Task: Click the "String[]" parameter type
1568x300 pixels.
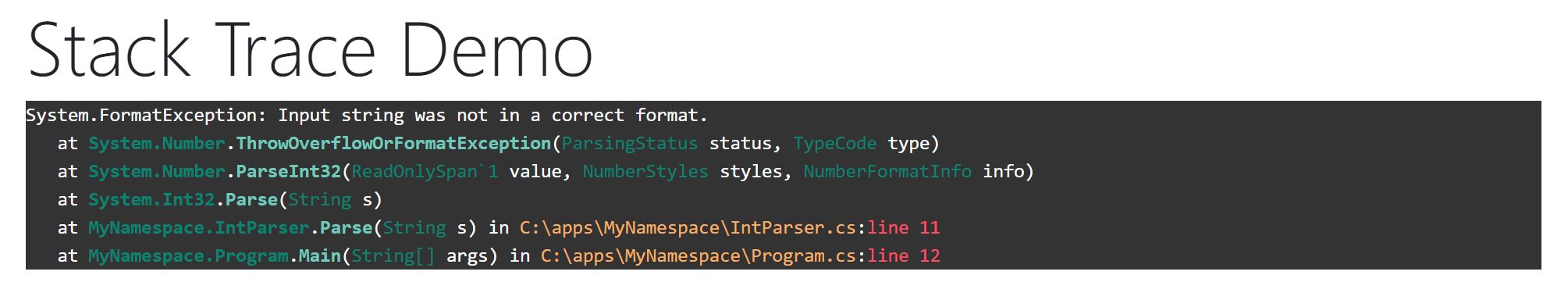Action: click(x=393, y=256)
